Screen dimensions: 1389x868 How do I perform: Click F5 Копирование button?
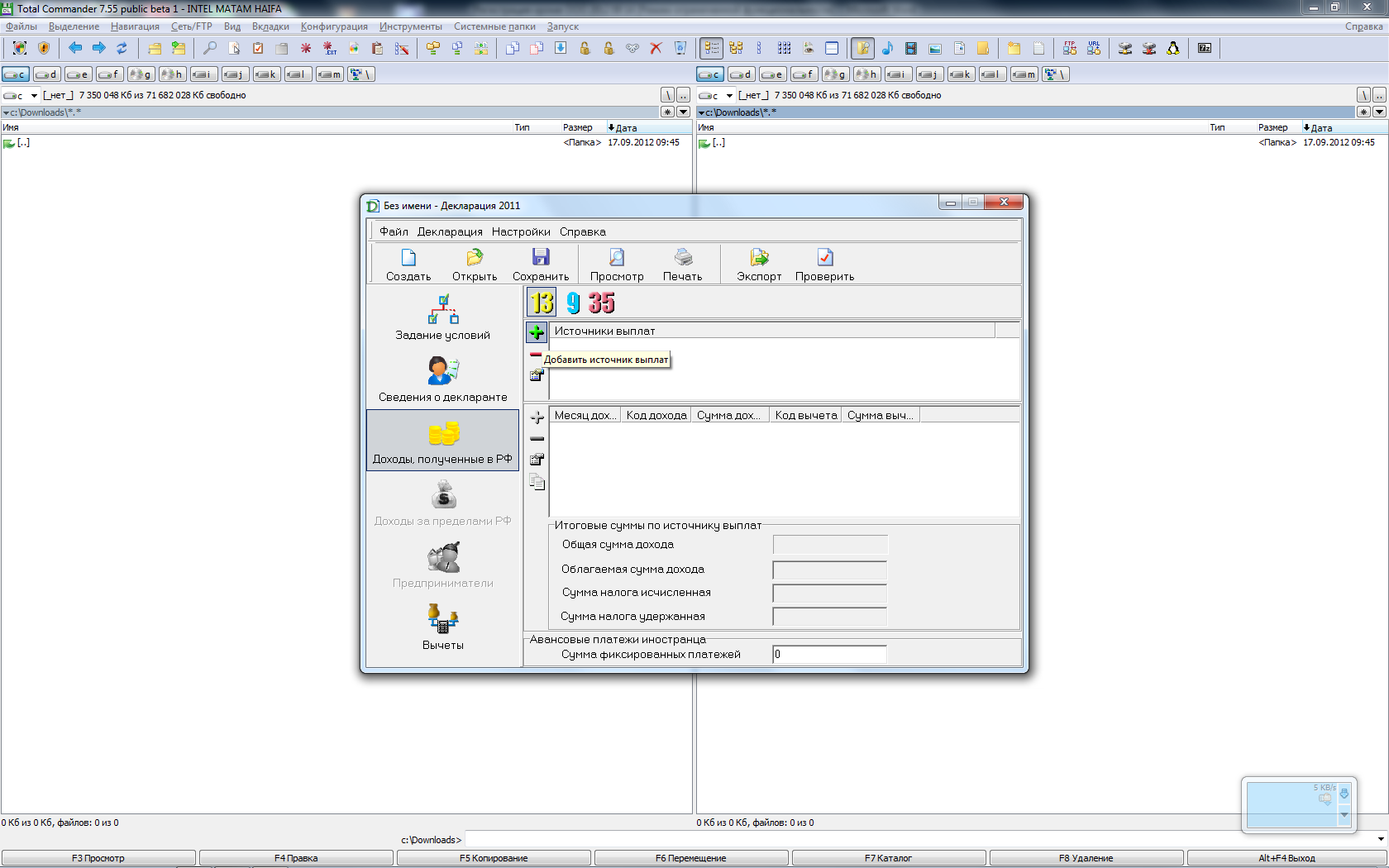(494, 858)
